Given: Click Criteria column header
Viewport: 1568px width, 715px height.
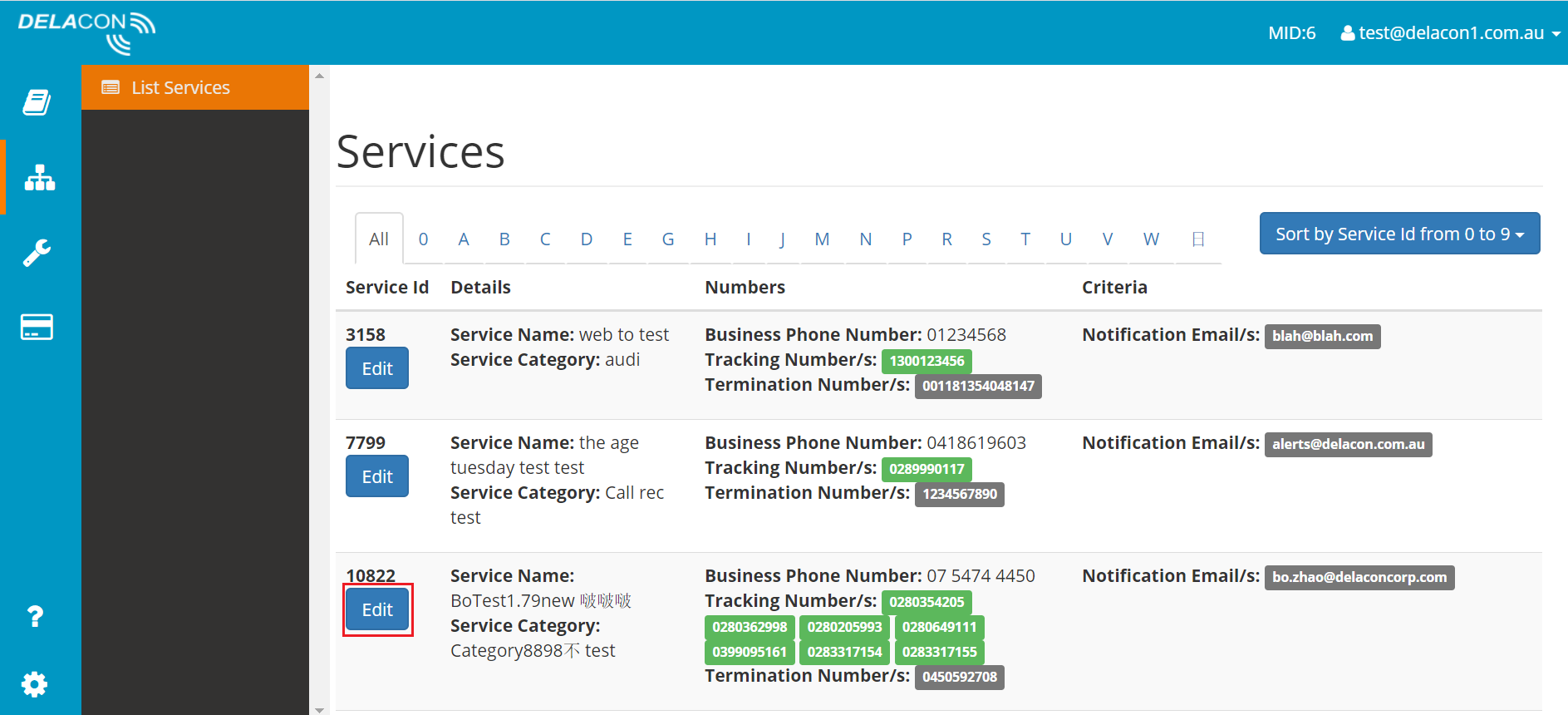Looking at the screenshot, I should 1114,287.
